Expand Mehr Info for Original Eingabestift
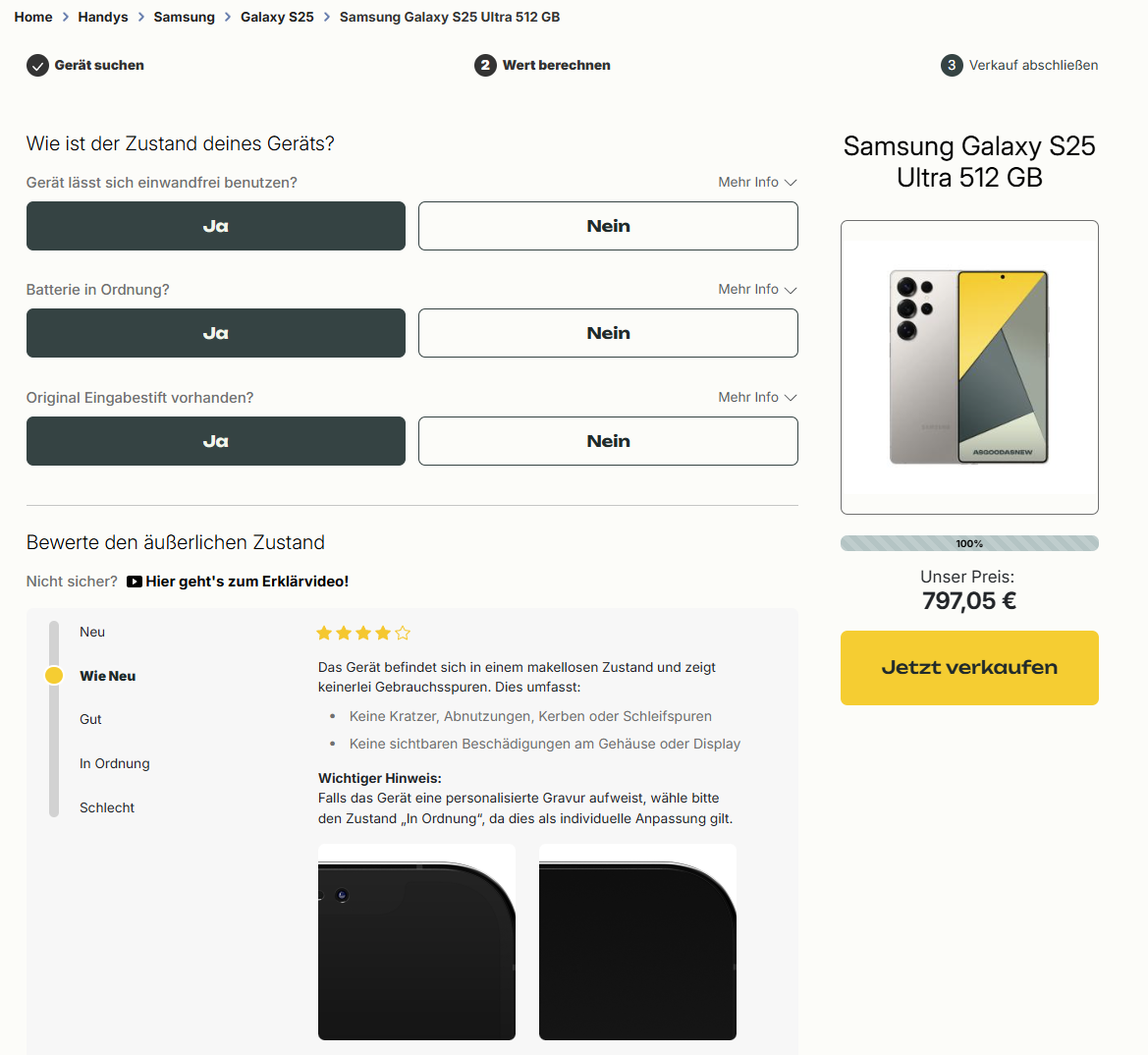The image size is (1148, 1055). pos(757,398)
